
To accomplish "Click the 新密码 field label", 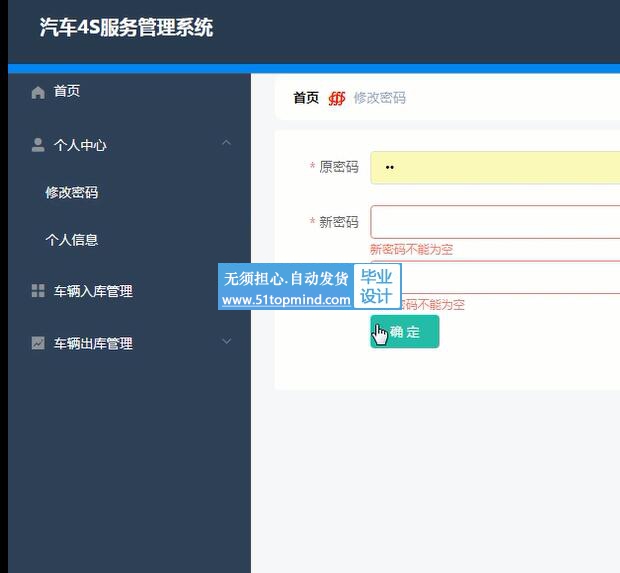I will pyautogui.click(x=338, y=222).
